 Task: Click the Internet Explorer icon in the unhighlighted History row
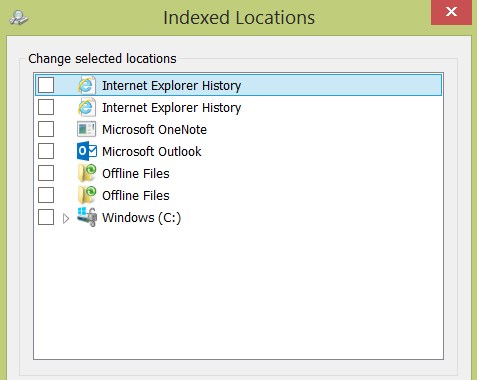coord(87,107)
